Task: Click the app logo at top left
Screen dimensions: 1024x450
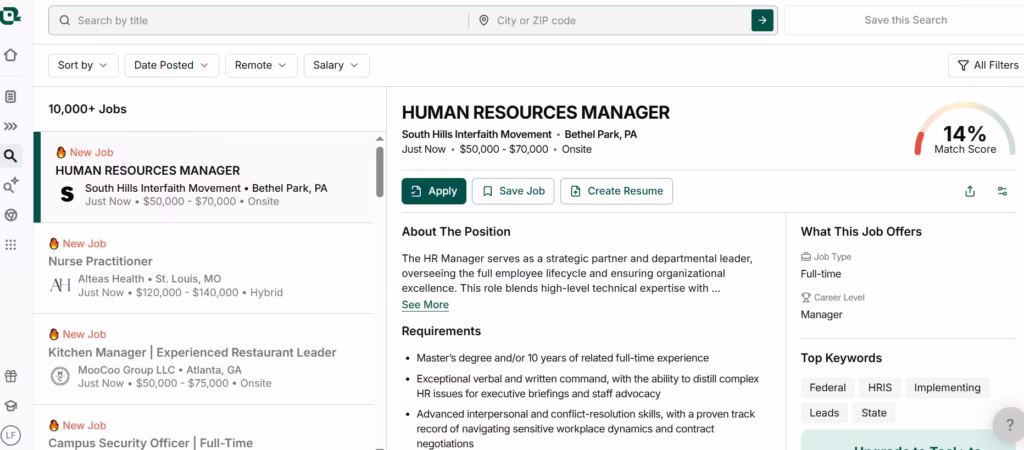Action: click(x=9, y=18)
